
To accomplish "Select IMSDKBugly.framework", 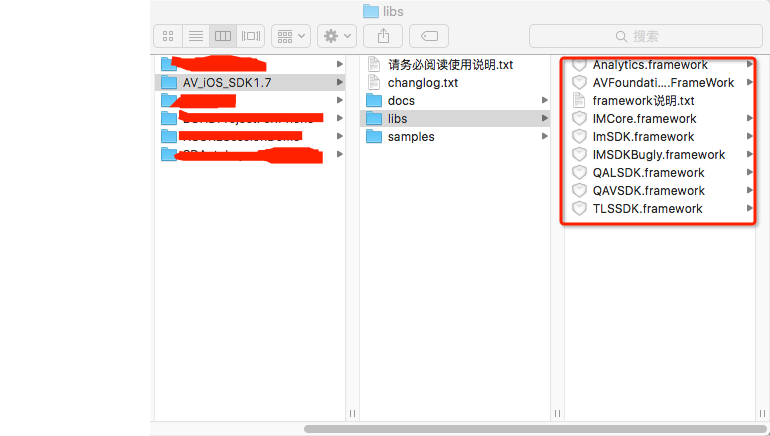I will tap(660, 155).
